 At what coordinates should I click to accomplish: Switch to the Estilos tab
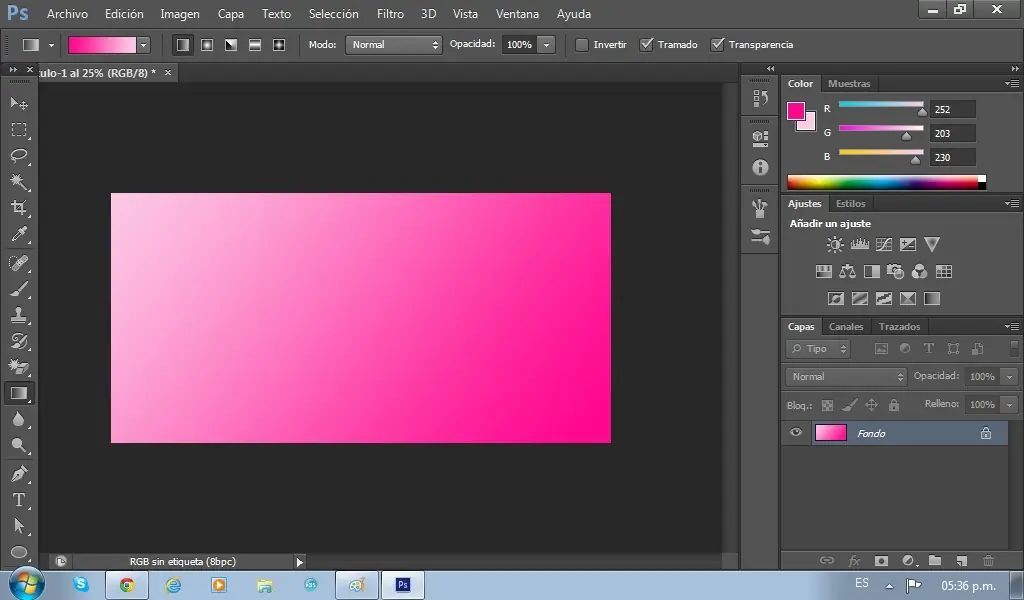coord(850,204)
